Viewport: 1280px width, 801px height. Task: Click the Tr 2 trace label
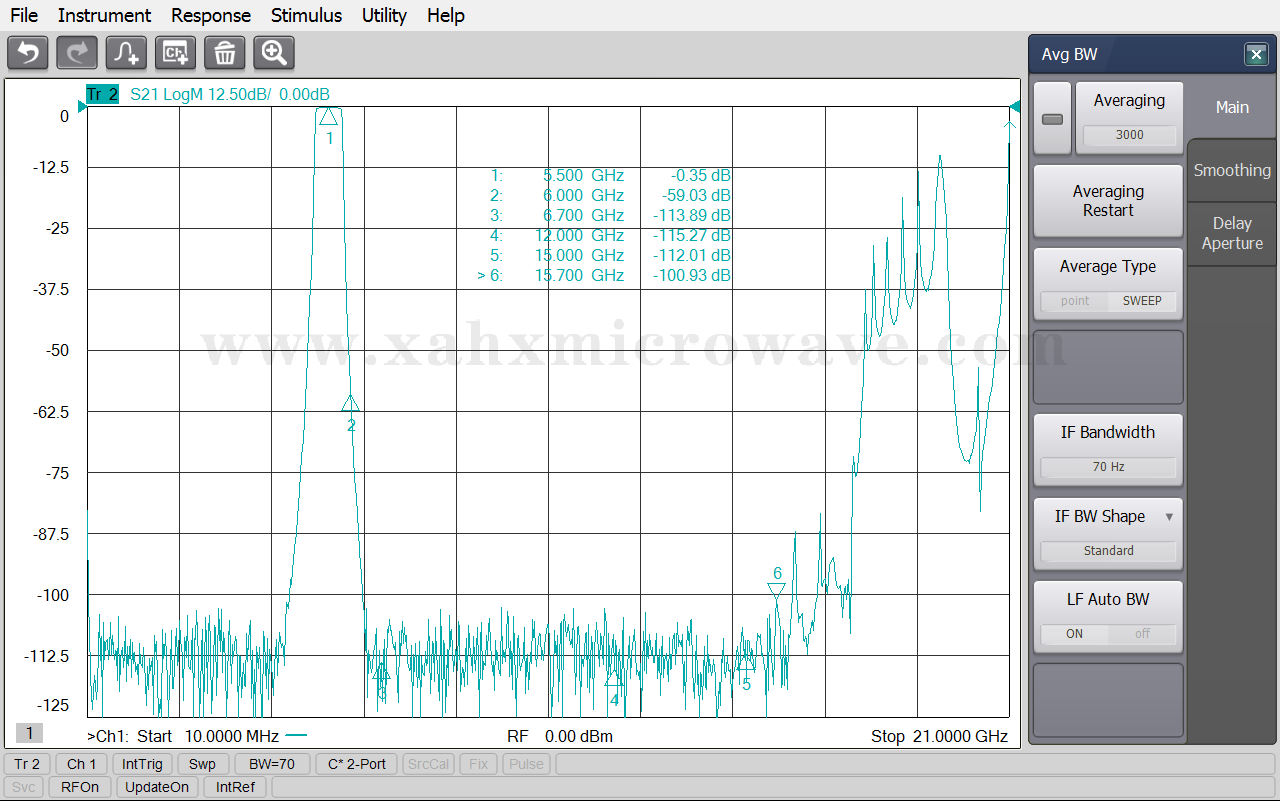(x=102, y=94)
